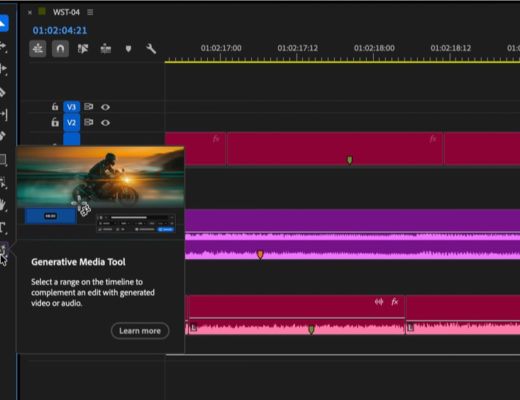This screenshot has width=520, height=400.
Task: Click the L badge on first pink audio clip
Action: pos(193,327)
